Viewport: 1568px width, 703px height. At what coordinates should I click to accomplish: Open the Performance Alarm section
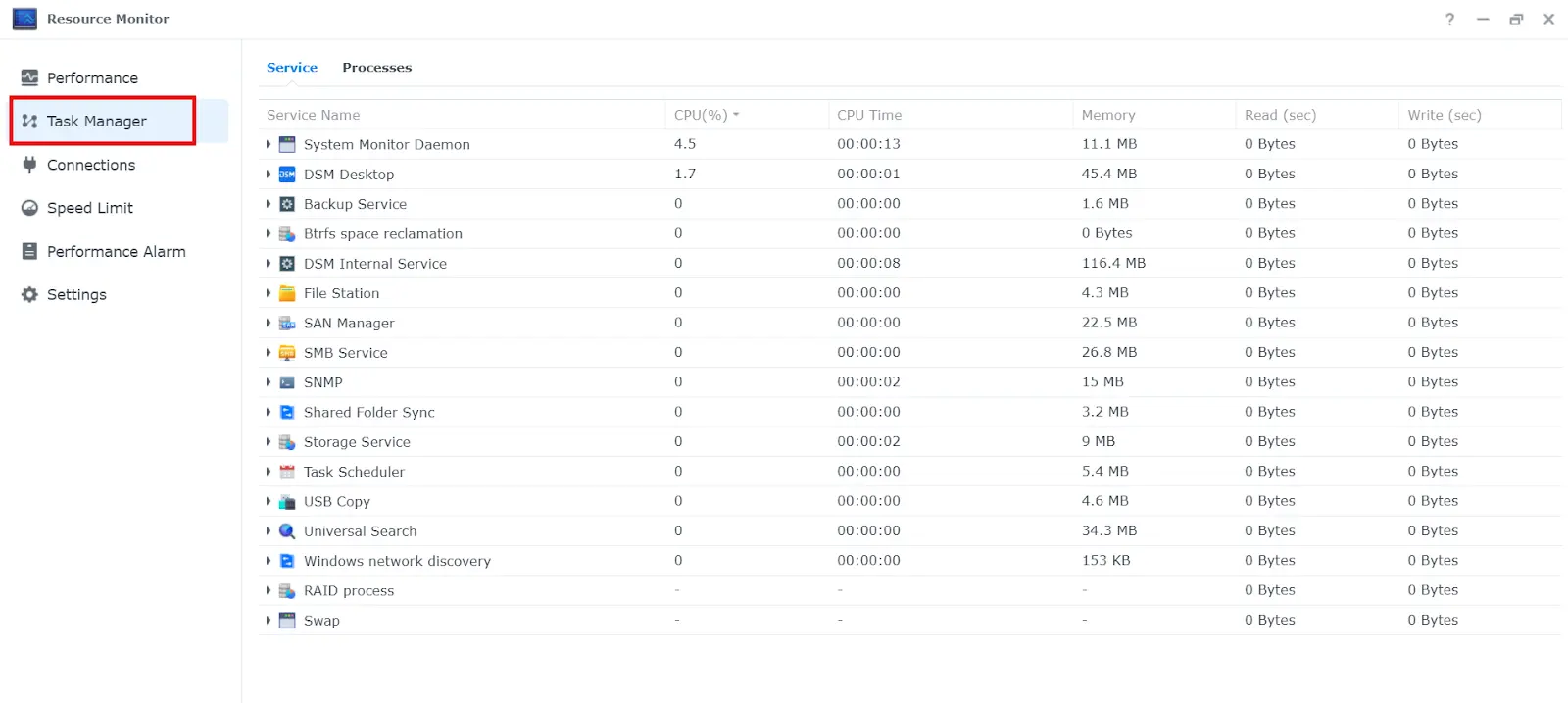point(120,251)
